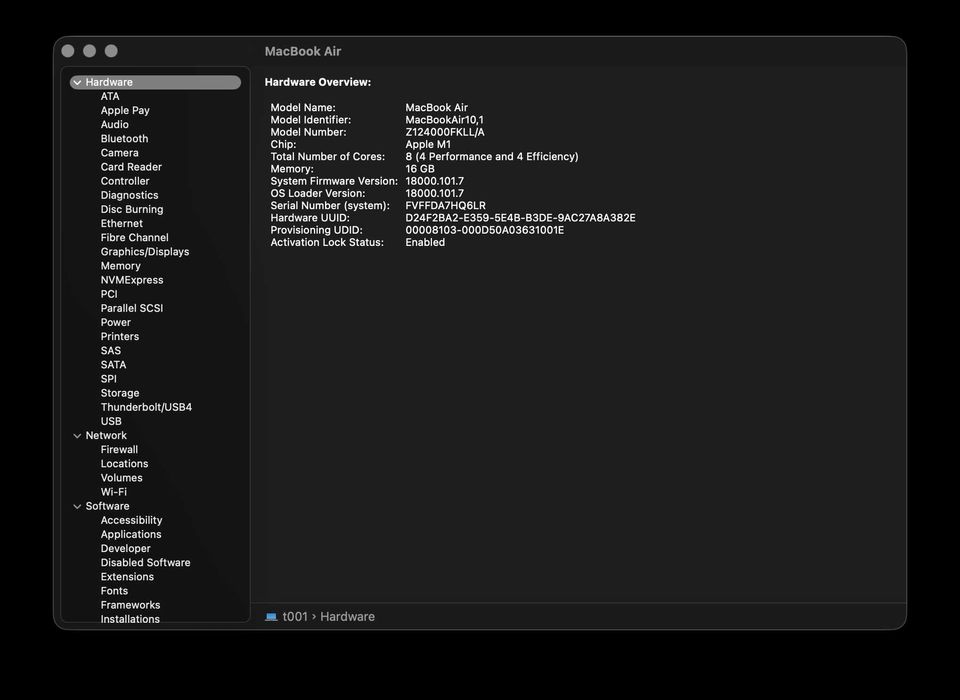Viewport: 960px width, 700px height.
Task: Select Installations in the sidebar
Action: click(x=130, y=619)
